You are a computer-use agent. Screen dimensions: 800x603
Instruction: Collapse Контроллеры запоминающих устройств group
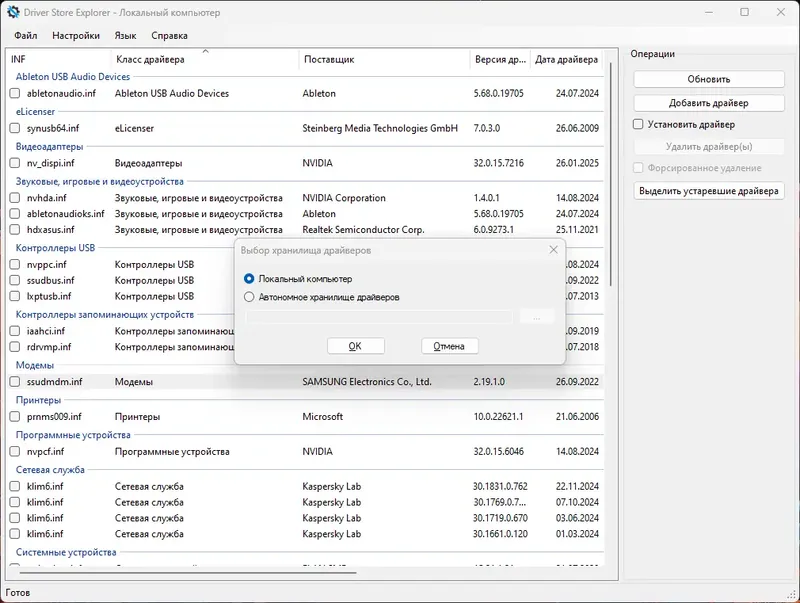click(105, 314)
